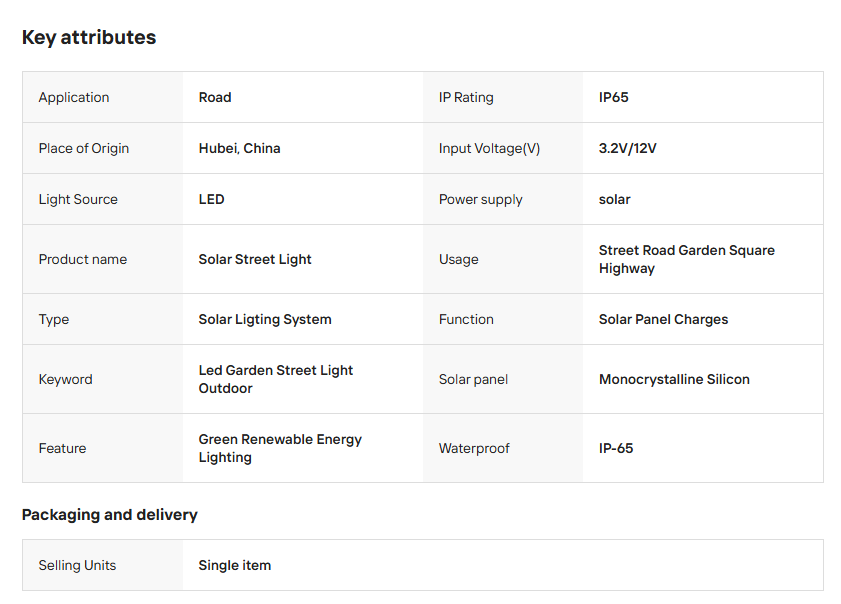Image resolution: width=841 pixels, height=604 pixels.
Task: Select the Input Voltage(V) label
Action: (489, 148)
